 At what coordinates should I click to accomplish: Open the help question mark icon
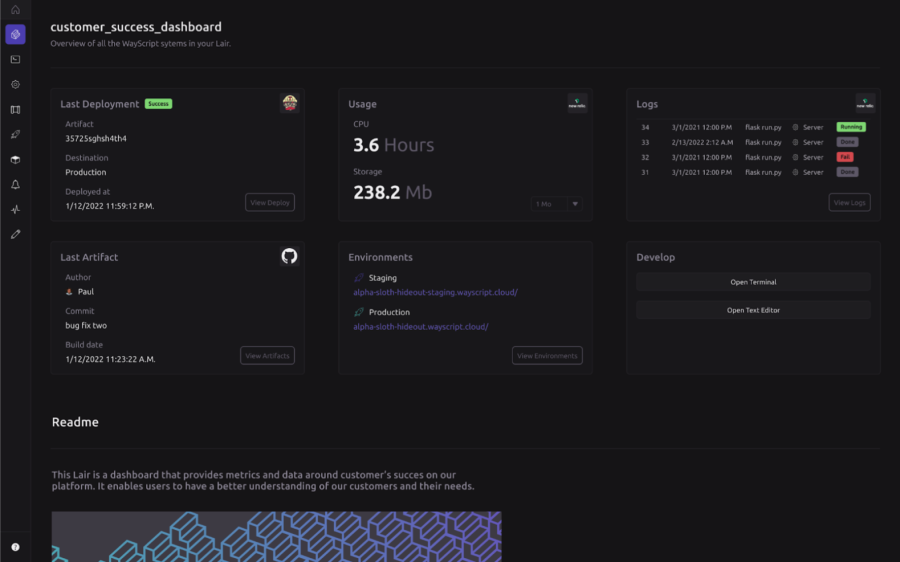pos(15,547)
